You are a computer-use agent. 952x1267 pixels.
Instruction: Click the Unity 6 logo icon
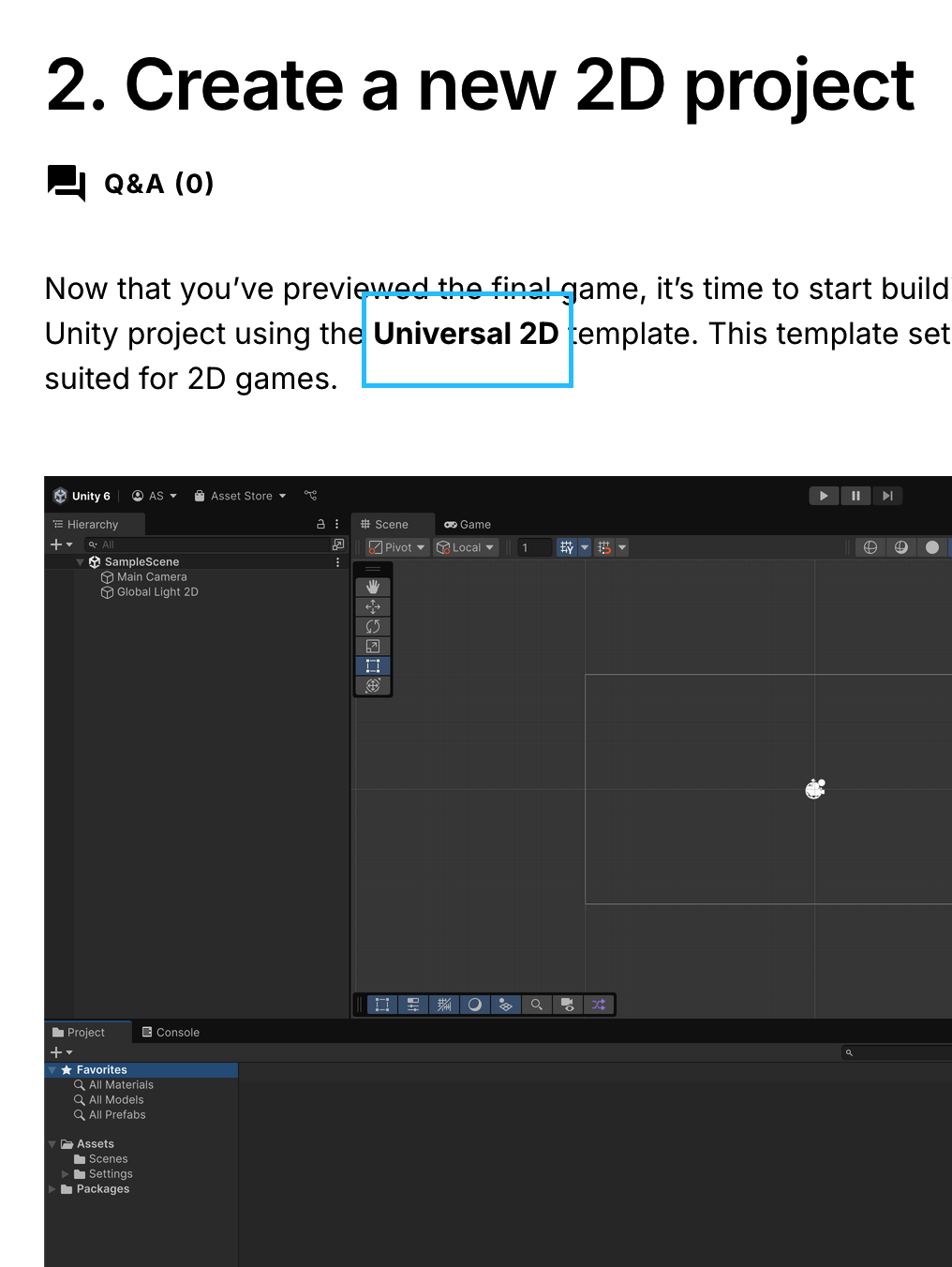point(60,496)
